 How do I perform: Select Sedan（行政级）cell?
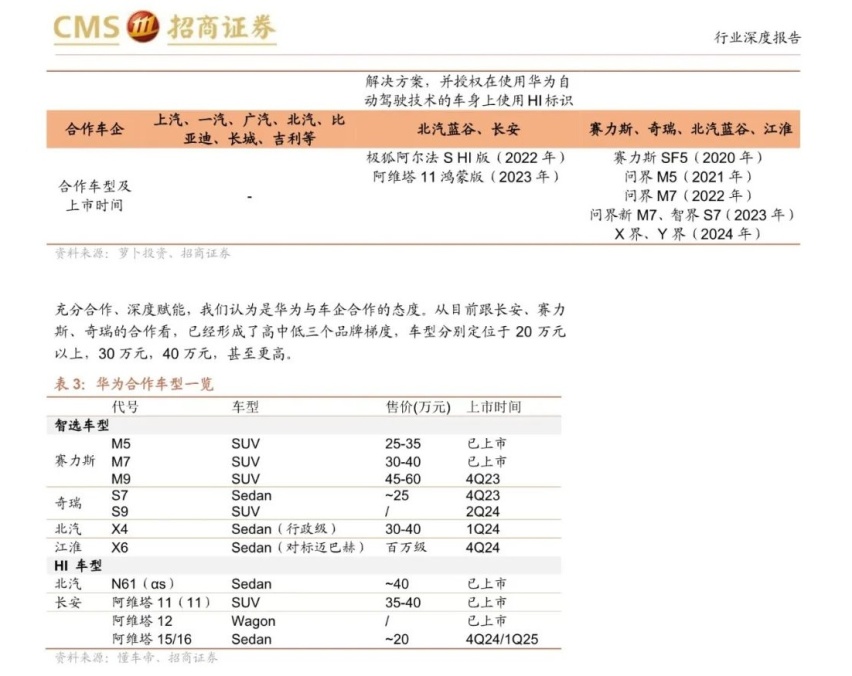point(284,529)
